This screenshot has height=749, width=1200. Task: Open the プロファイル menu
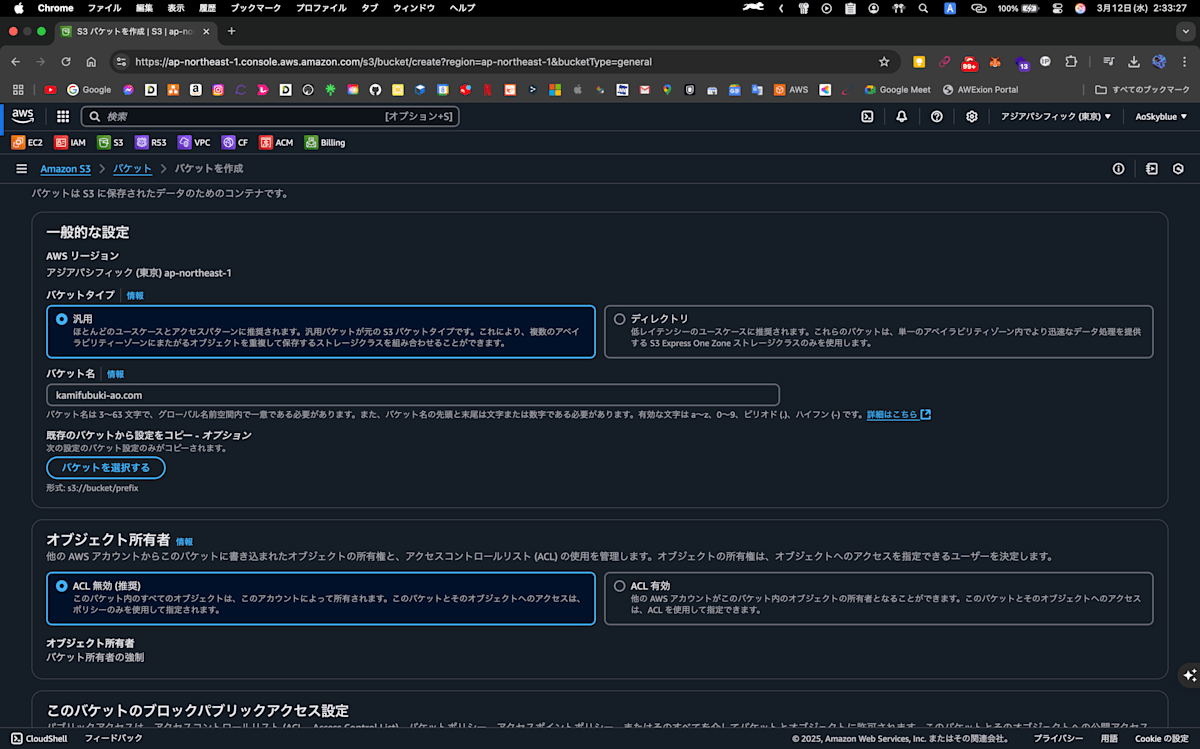pos(321,8)
